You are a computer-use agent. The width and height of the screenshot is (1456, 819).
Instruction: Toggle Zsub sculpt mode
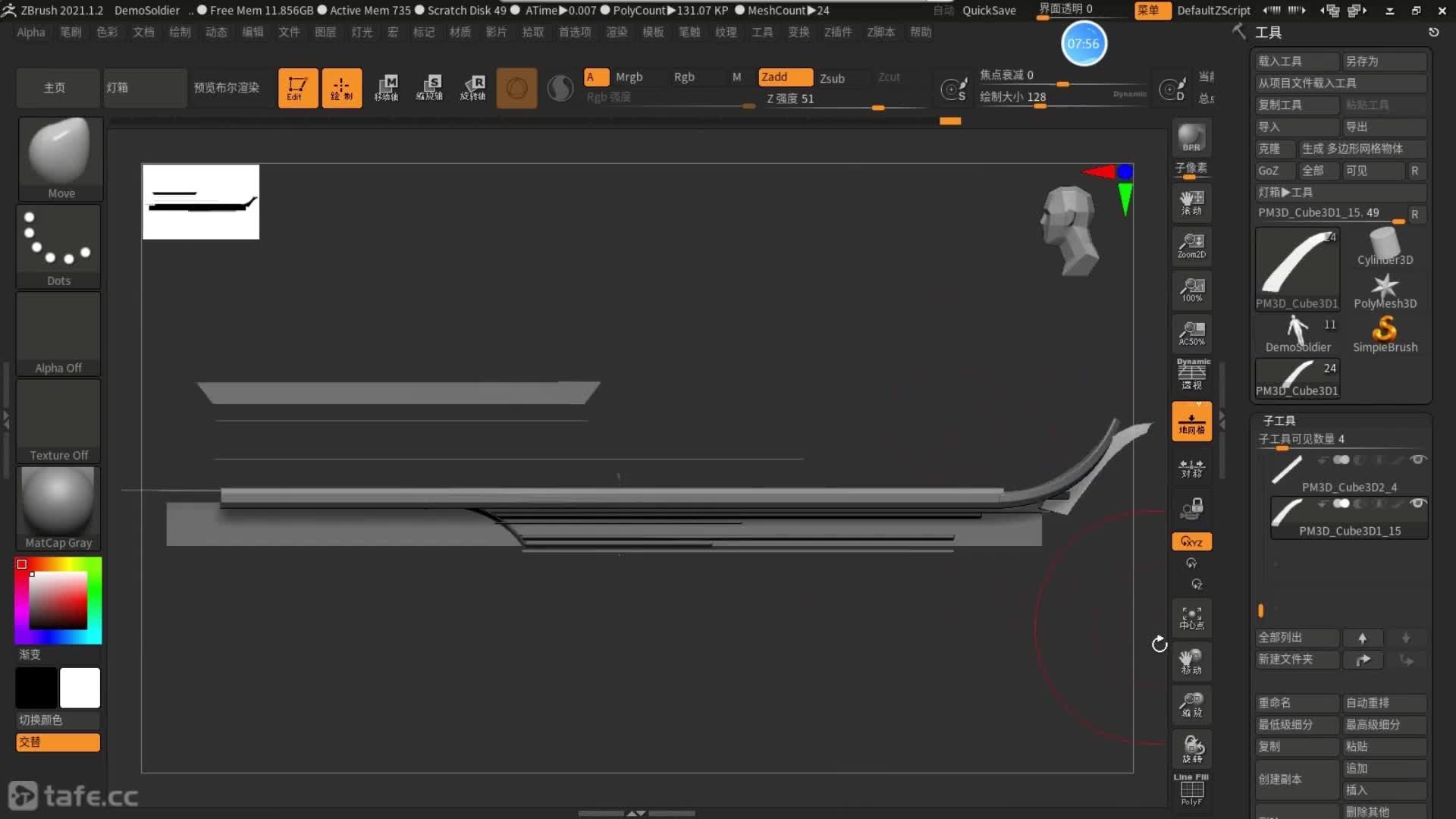tap(832, 78)
